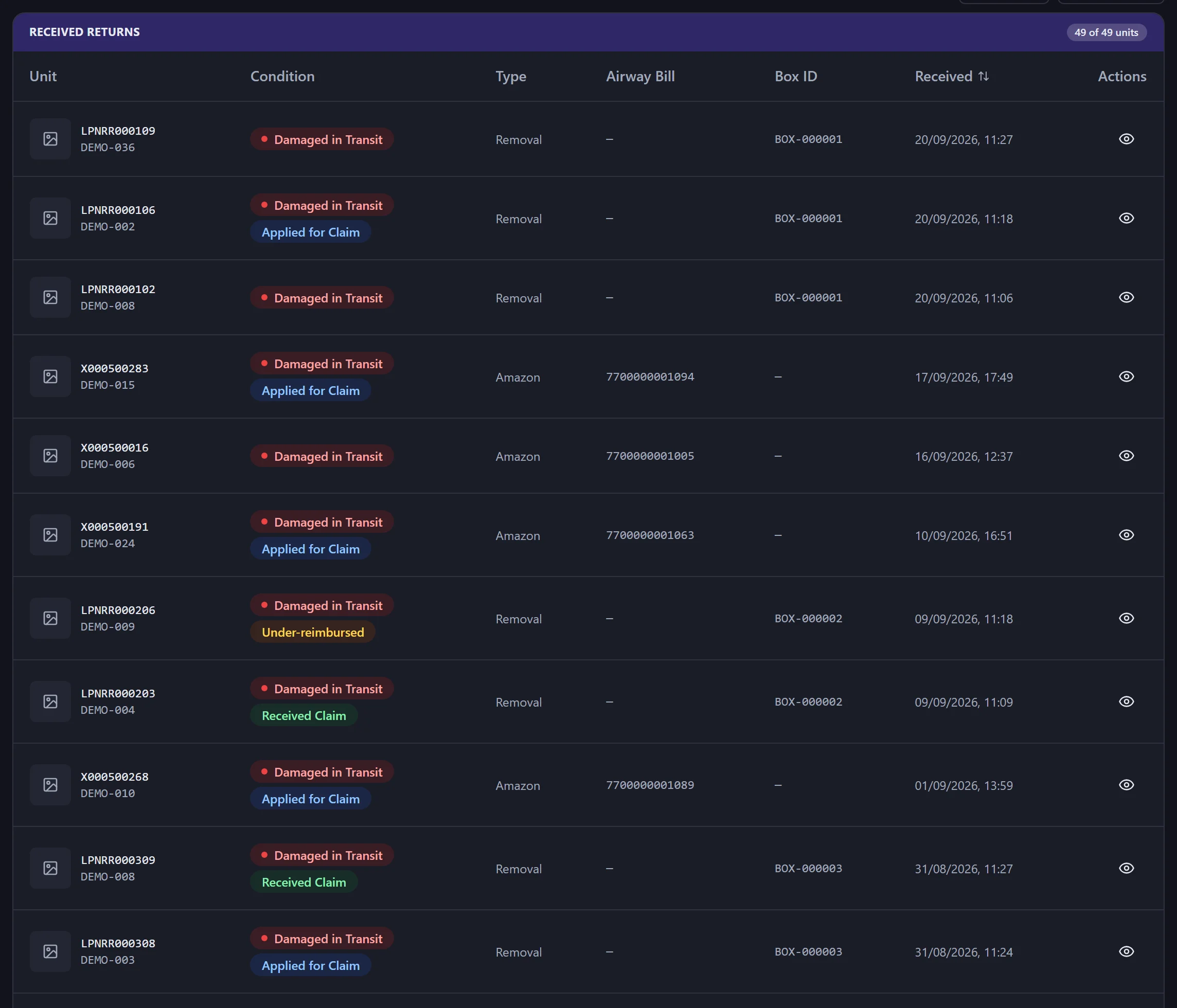Viewport: 1177px width, 1008px height.
Task: Click SKU label DEMO-036
Action: pos(108,148)
